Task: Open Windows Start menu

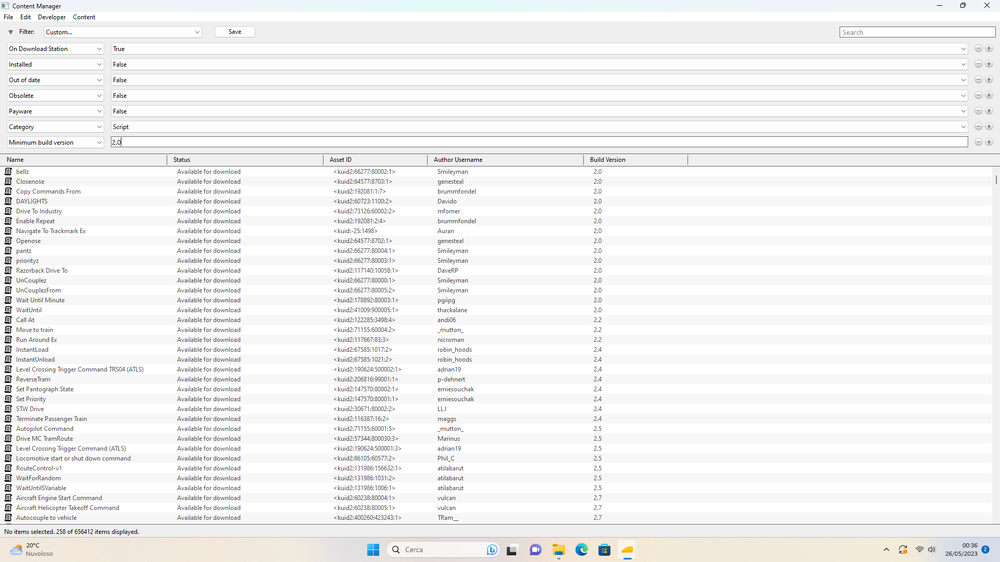Action: click(x=373, y=550)
